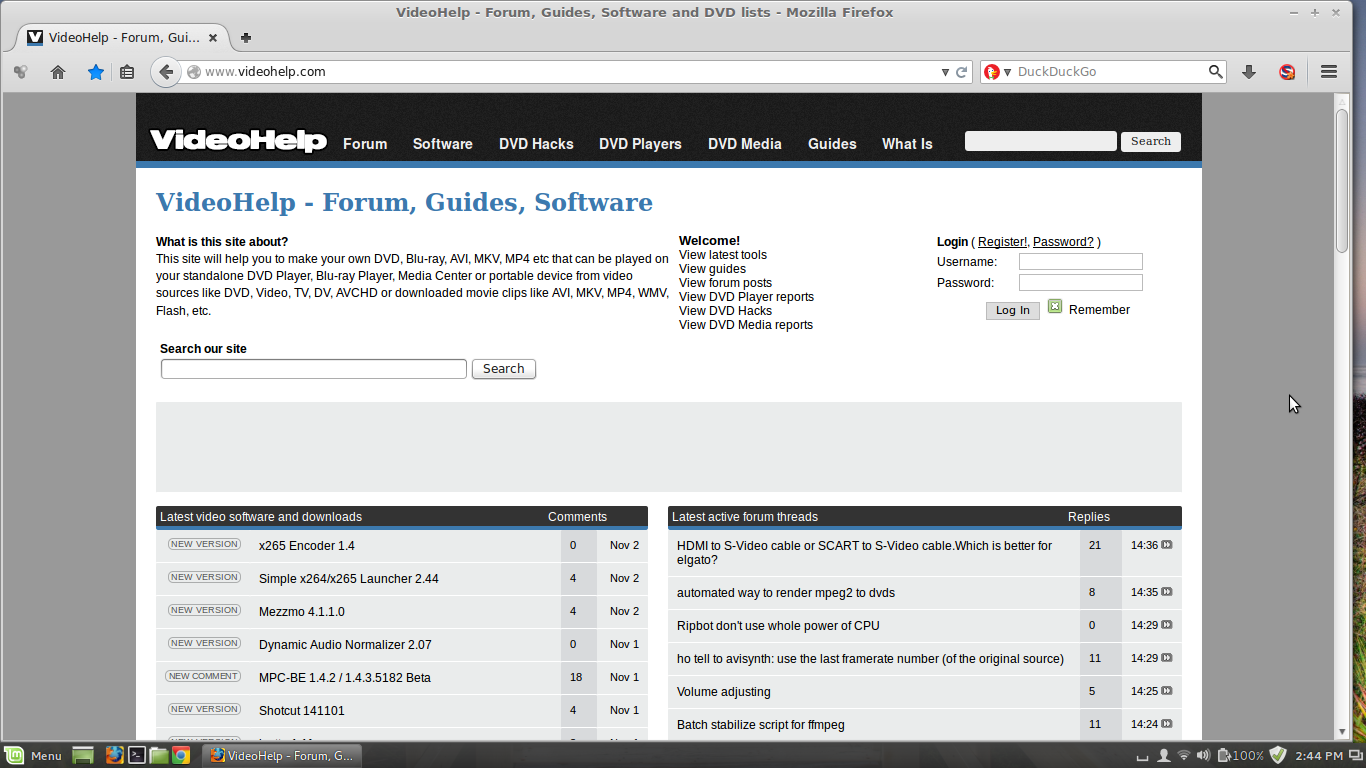The height and width of the screenshot is (768, 1366).
Task: Focus the 'Search our site' text box
Action: click(x=314, y=369)
